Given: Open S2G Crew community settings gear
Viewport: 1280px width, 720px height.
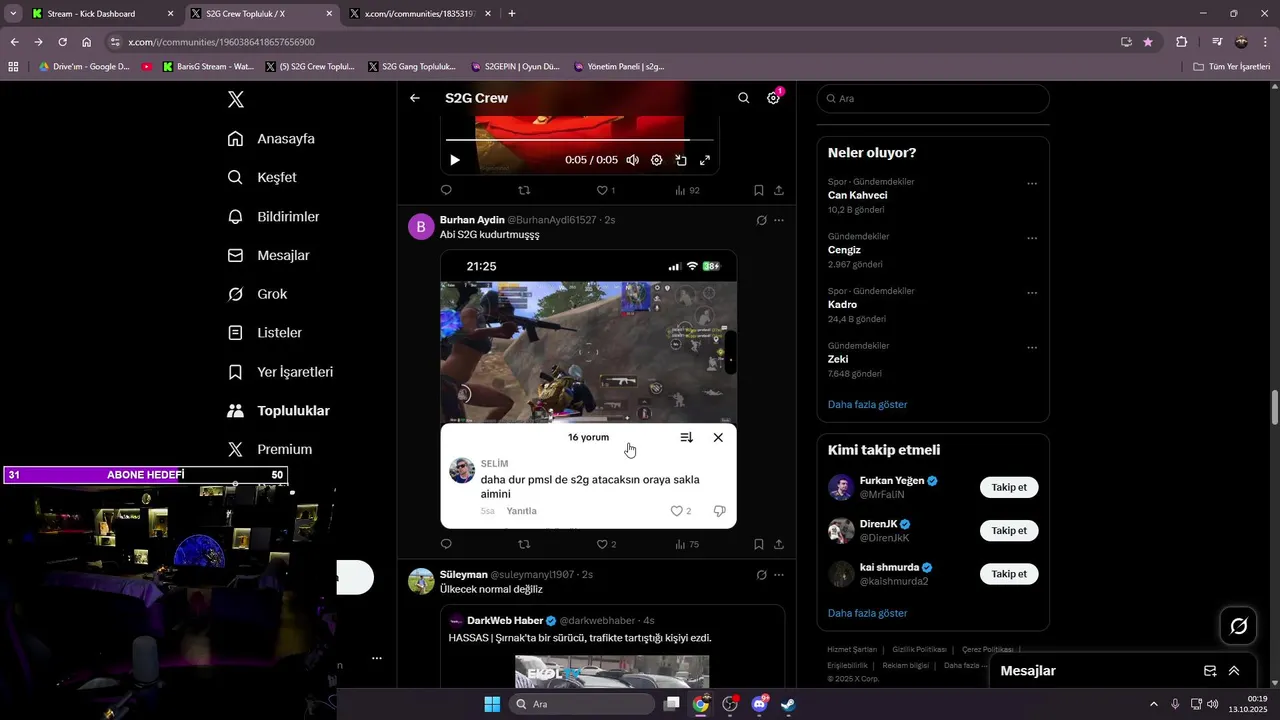Looking at the screenshot, I should tap(773, 98).
